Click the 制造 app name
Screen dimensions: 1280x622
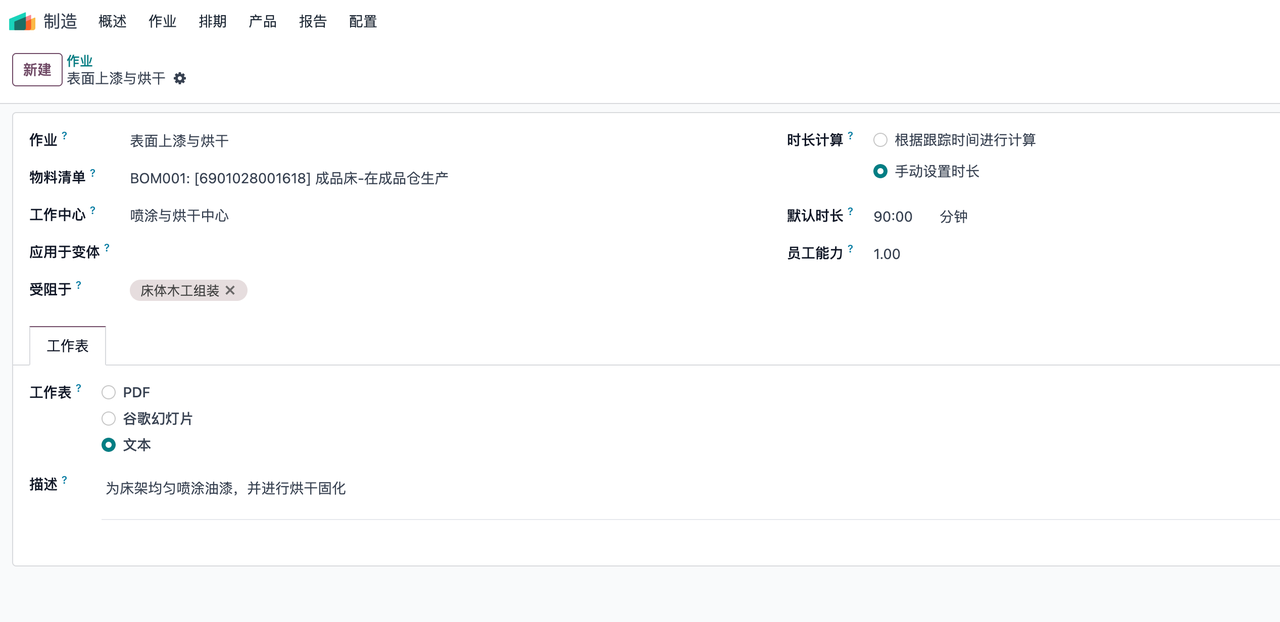(x=61, y=21)
